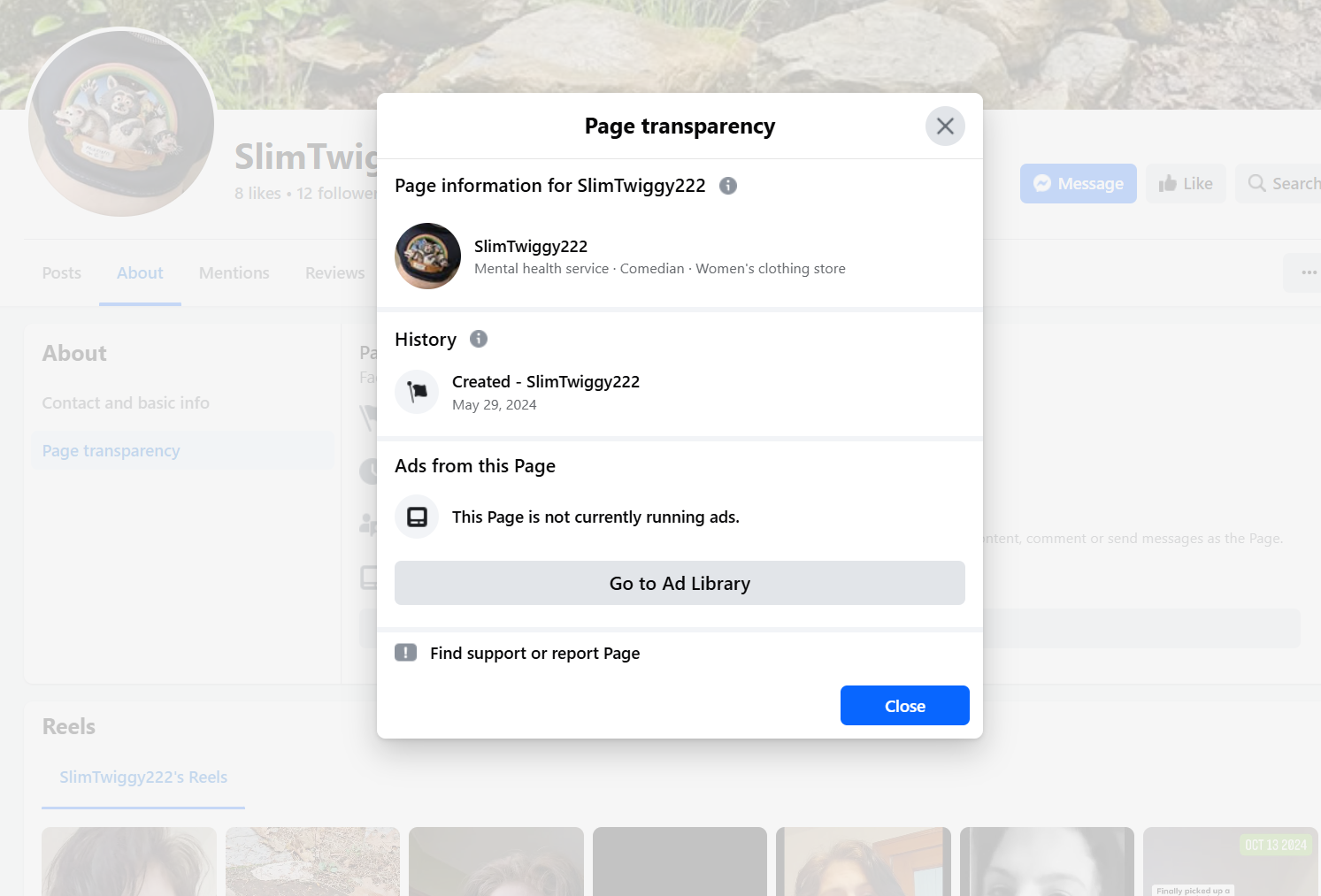Click the magnifier icon in Search button
This screenshot has height=896, width=1321.
1256,183
